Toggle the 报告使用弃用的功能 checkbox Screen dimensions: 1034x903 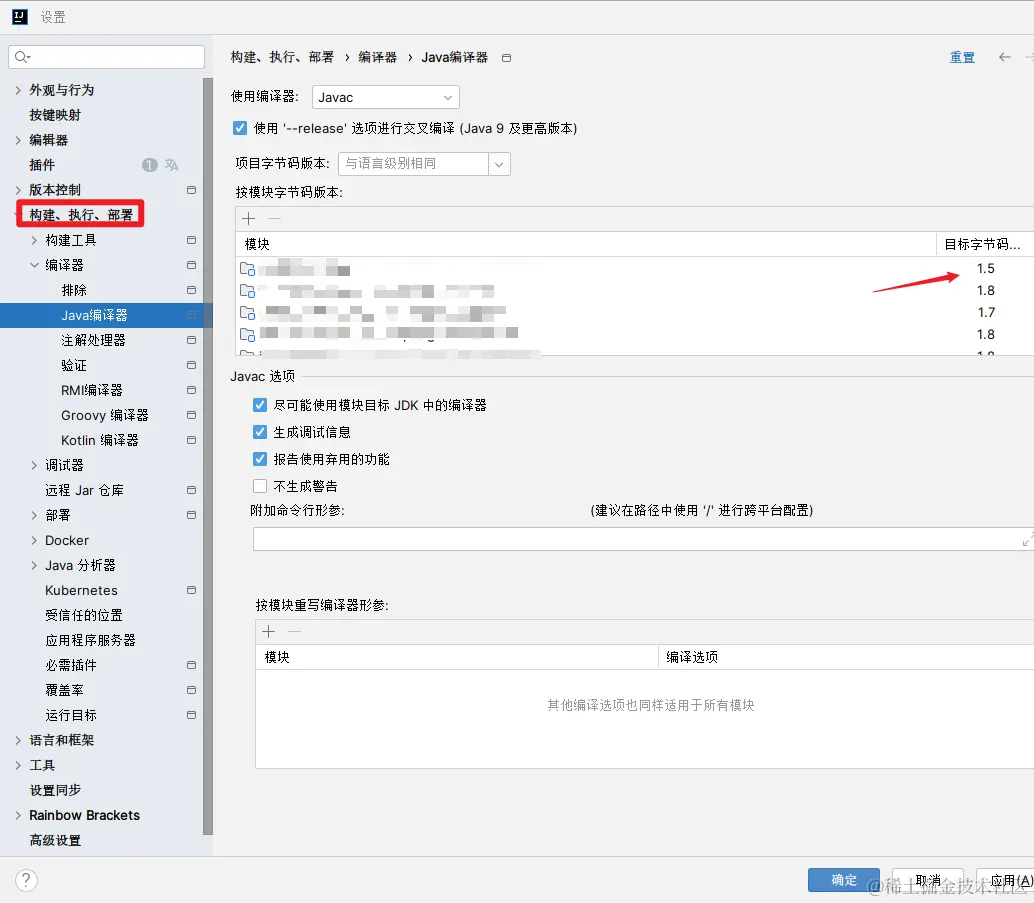[x=260, y=459]
